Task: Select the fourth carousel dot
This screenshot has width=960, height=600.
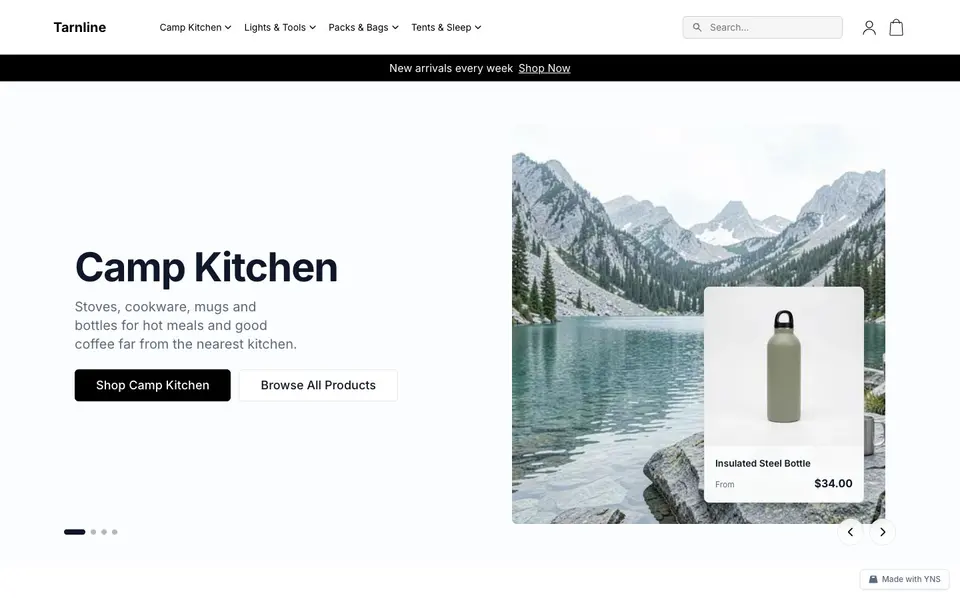Action: [x=114, y=532]
